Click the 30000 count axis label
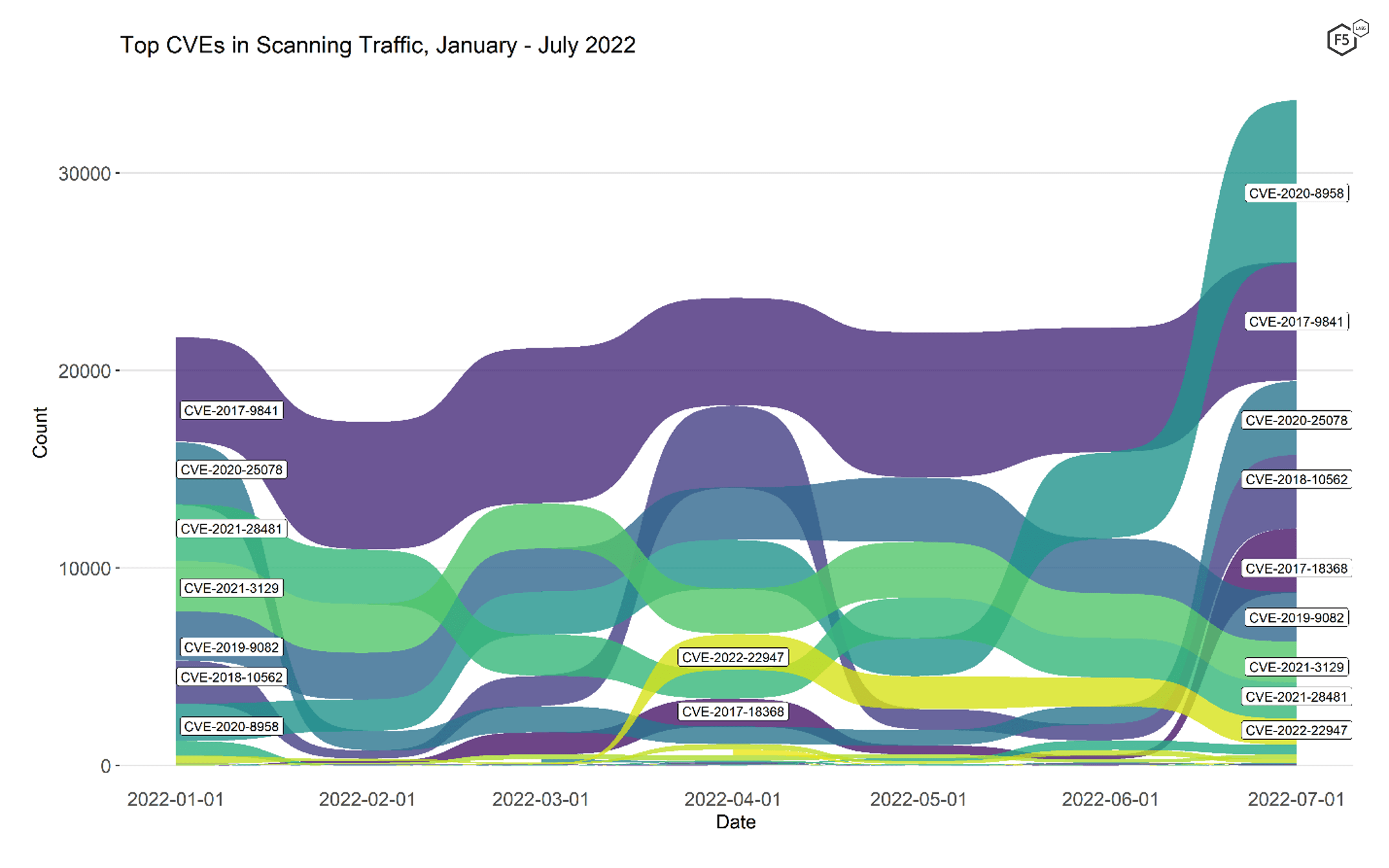The image size is (1389, 868). 84,173
